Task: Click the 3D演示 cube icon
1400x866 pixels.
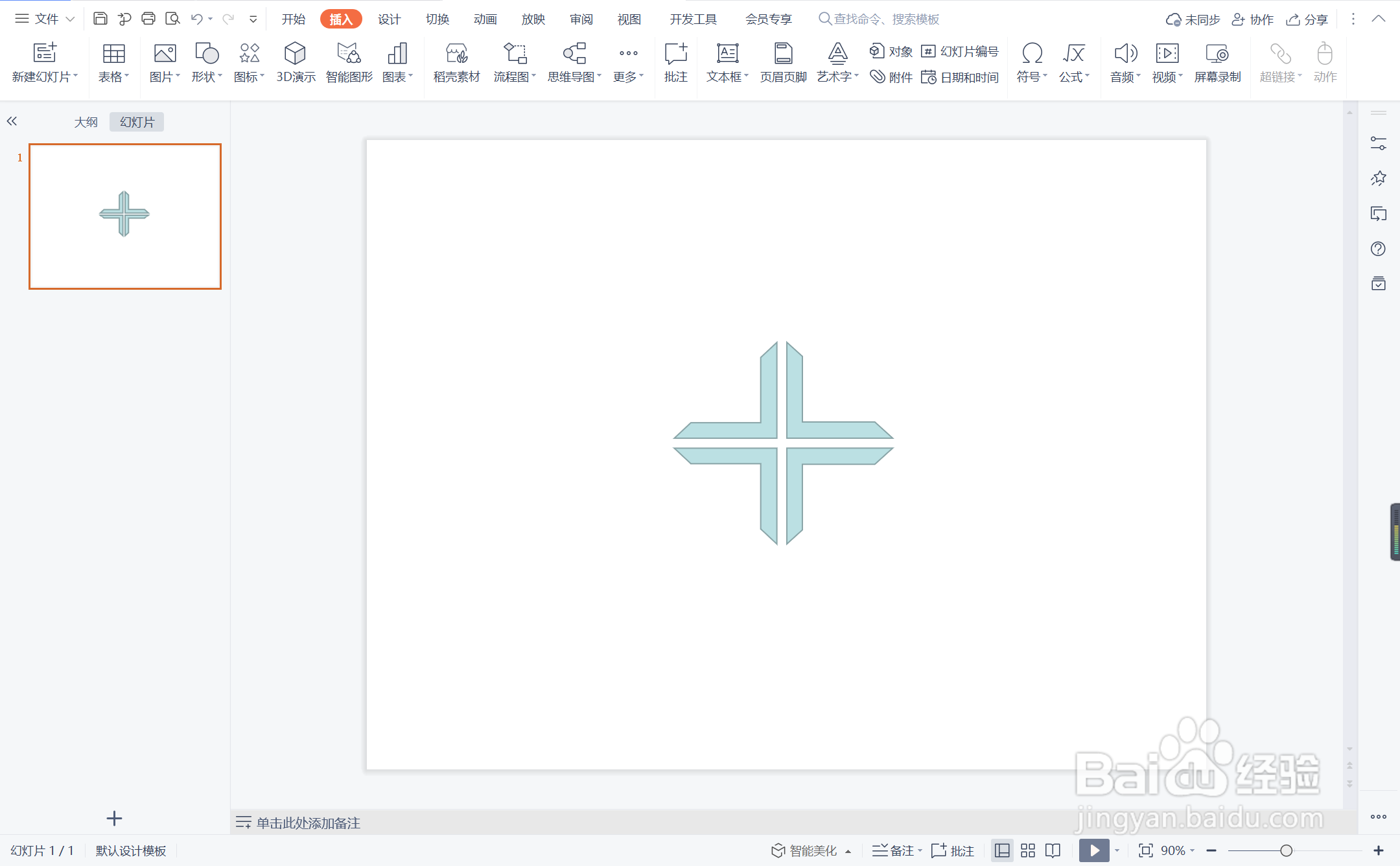Action: click(x=295, y=54)
